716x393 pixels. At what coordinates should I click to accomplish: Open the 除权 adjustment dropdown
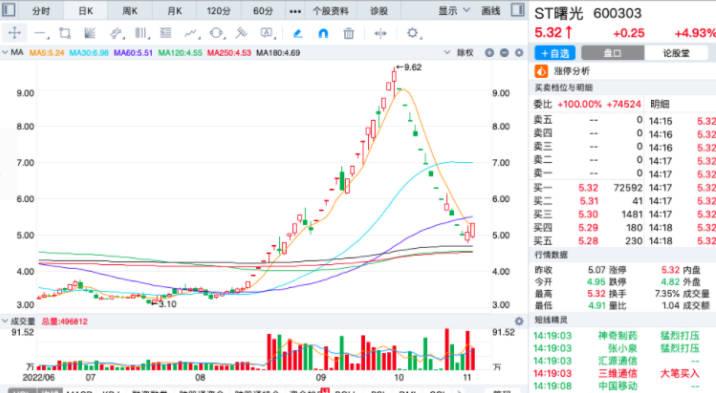tap(459, 52)
